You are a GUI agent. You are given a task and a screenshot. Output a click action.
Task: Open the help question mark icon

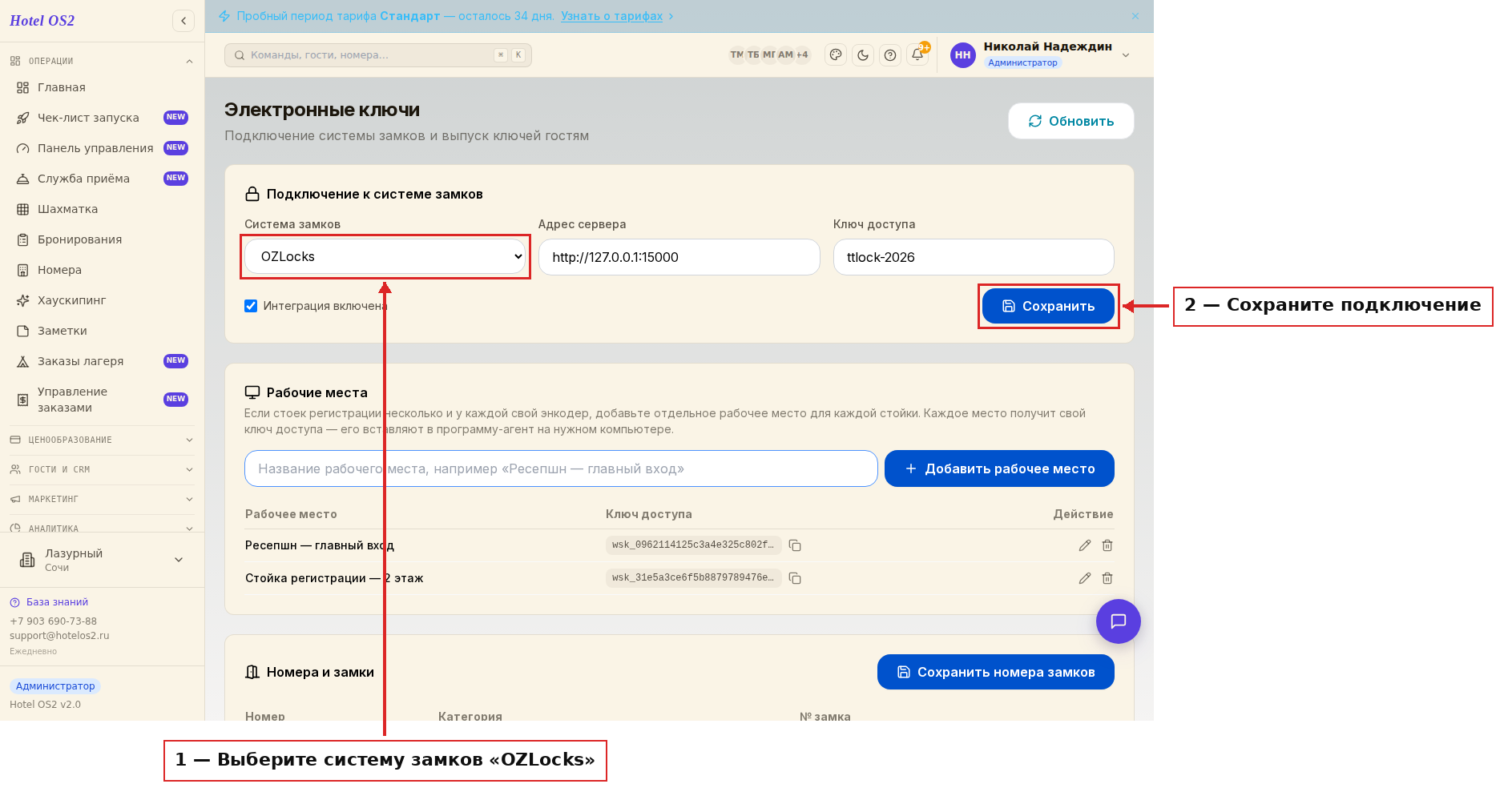coord(890,55)
